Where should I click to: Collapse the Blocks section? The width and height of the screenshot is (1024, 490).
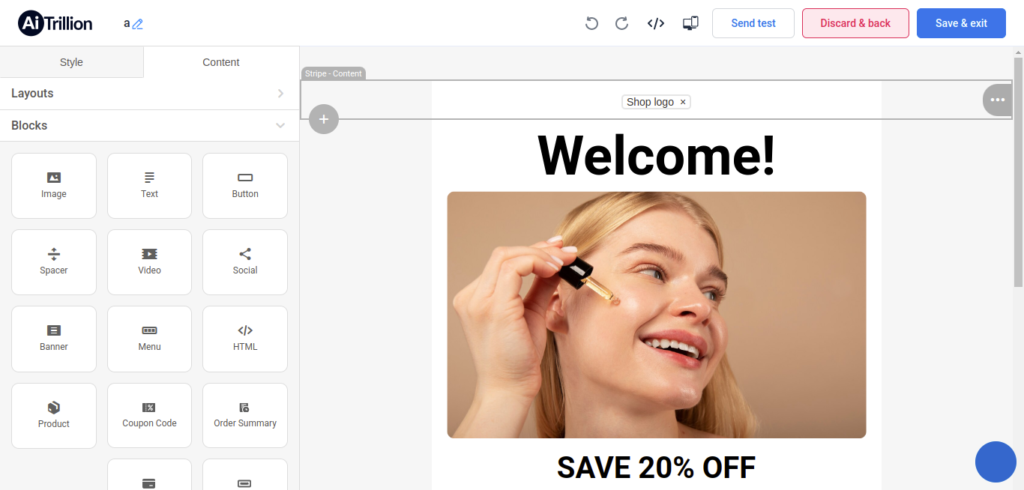(150, 125)
